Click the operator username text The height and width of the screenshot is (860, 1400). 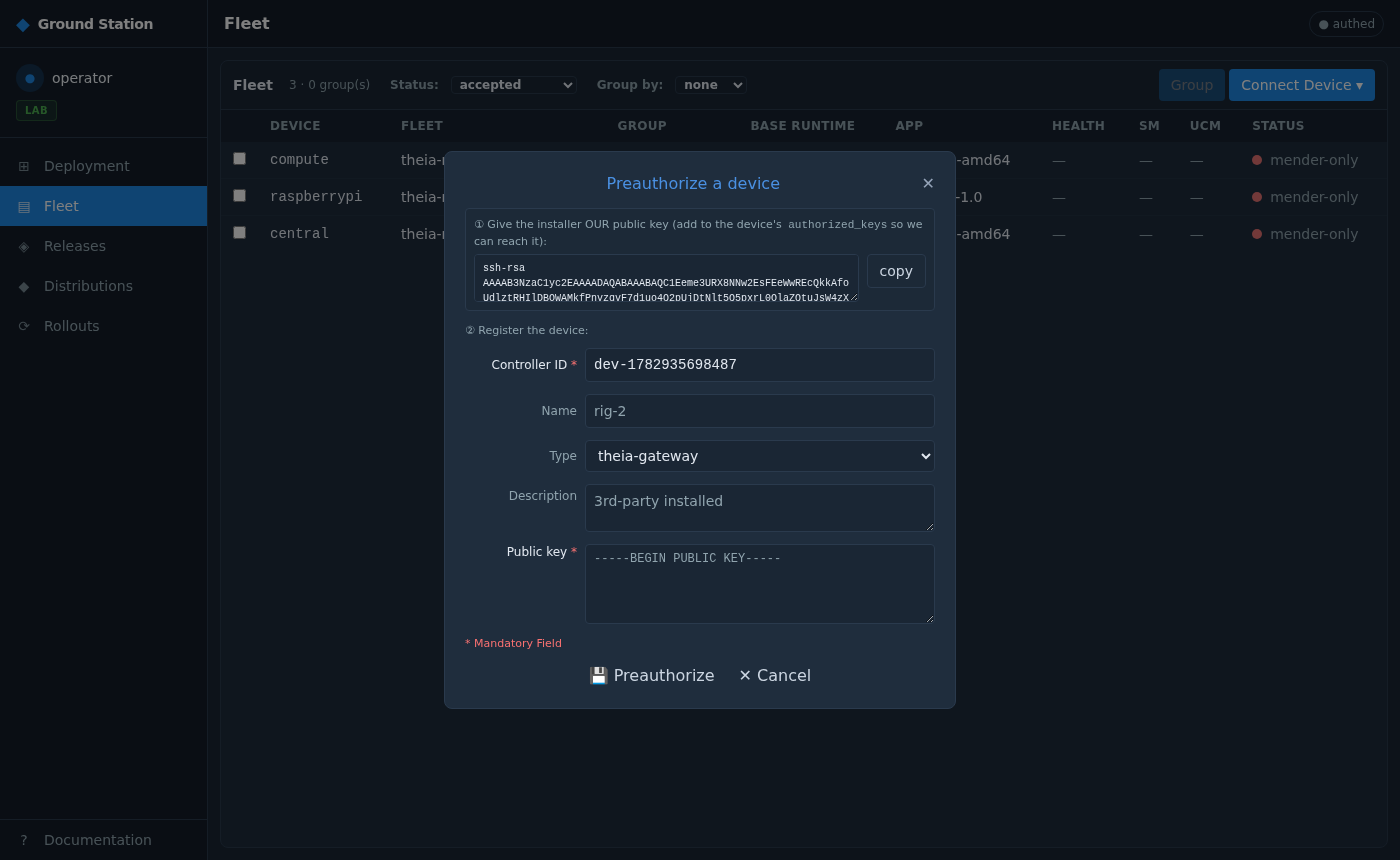click(x=82, y=78)
